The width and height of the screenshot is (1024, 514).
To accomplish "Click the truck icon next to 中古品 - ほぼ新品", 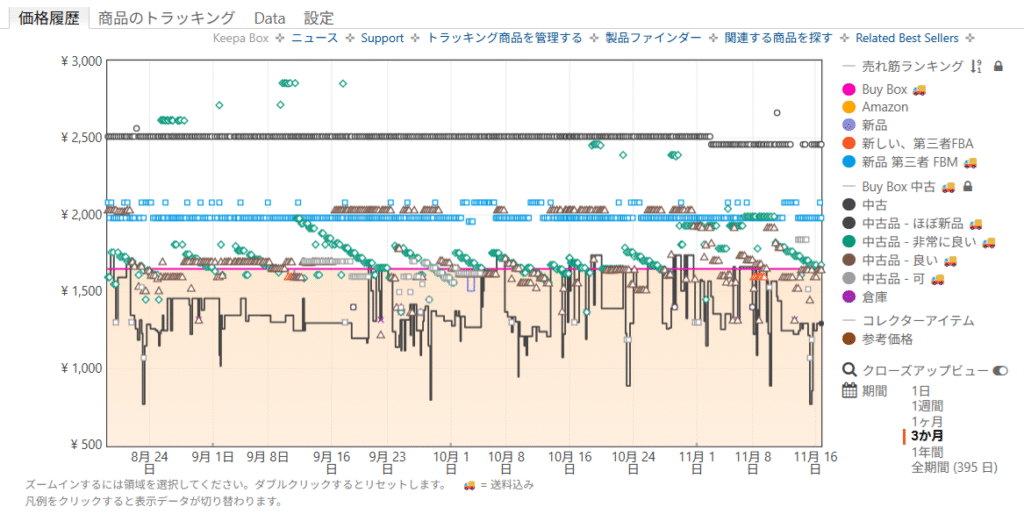I will point(976,223).
